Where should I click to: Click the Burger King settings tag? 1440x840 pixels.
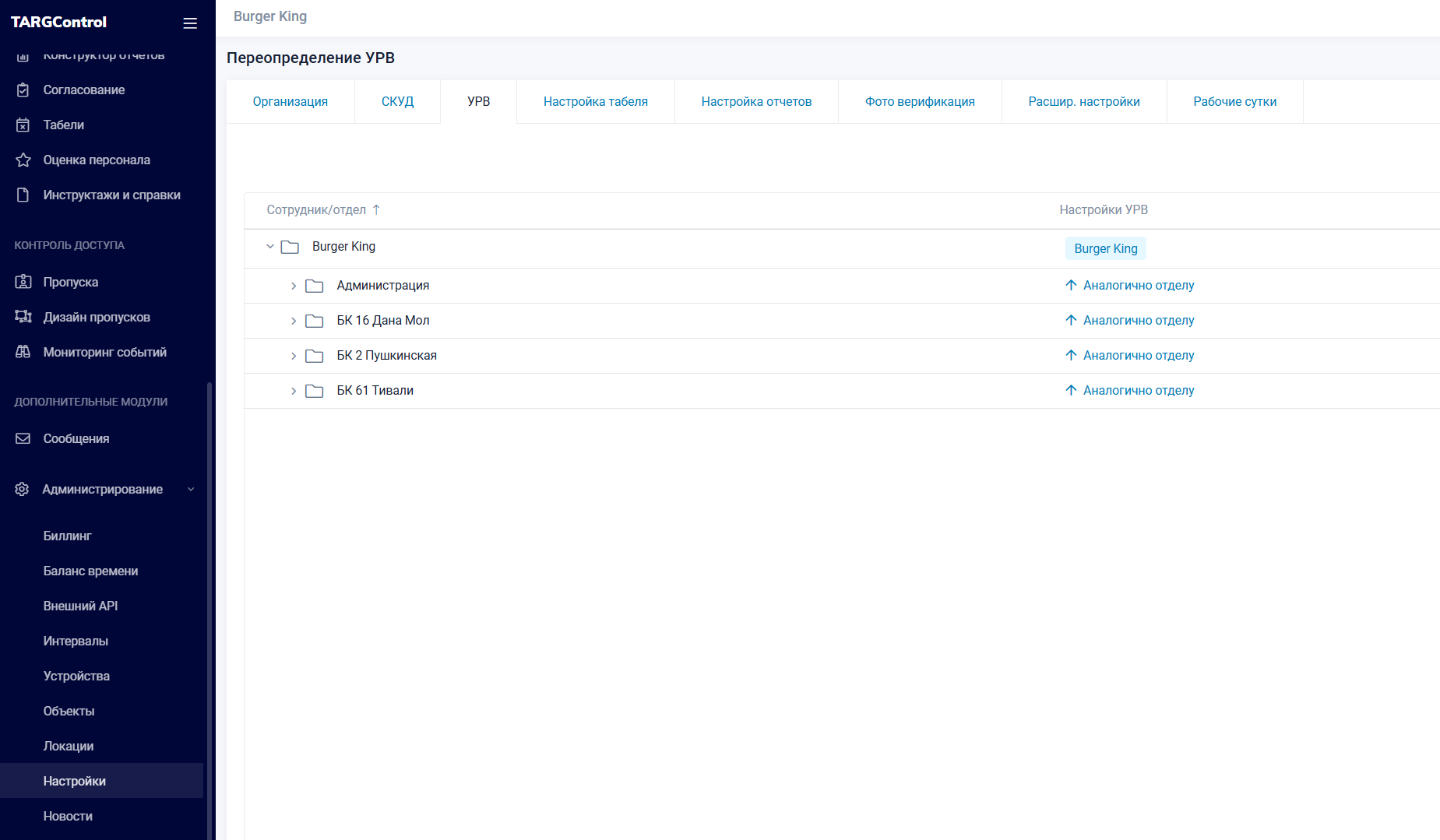(1105, 249)
